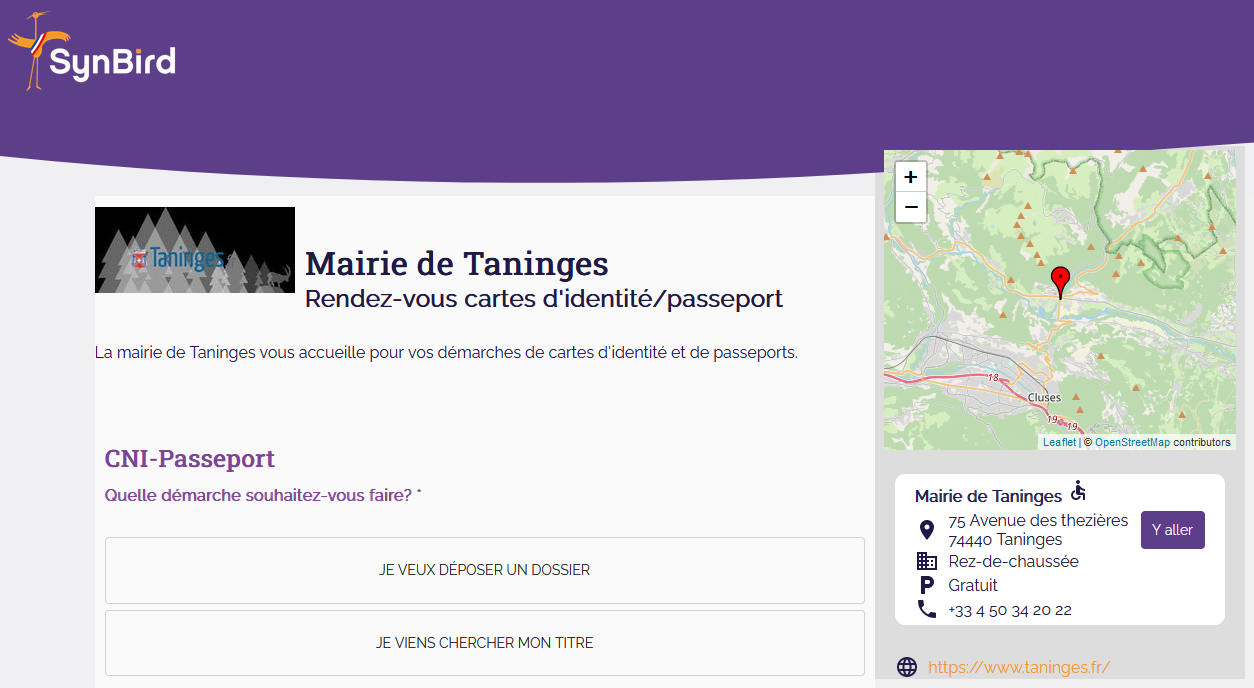Click the phone number +33 4 50 34 20 22
The width and height of the screenshot is (1254, 688).
pyautogui.click(x=1009, y=610)
